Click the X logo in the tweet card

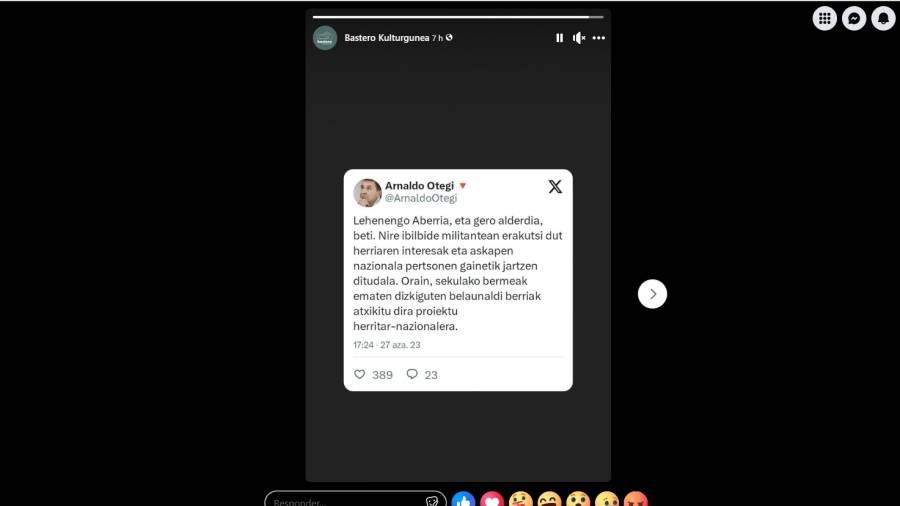[x=555, y=186]
